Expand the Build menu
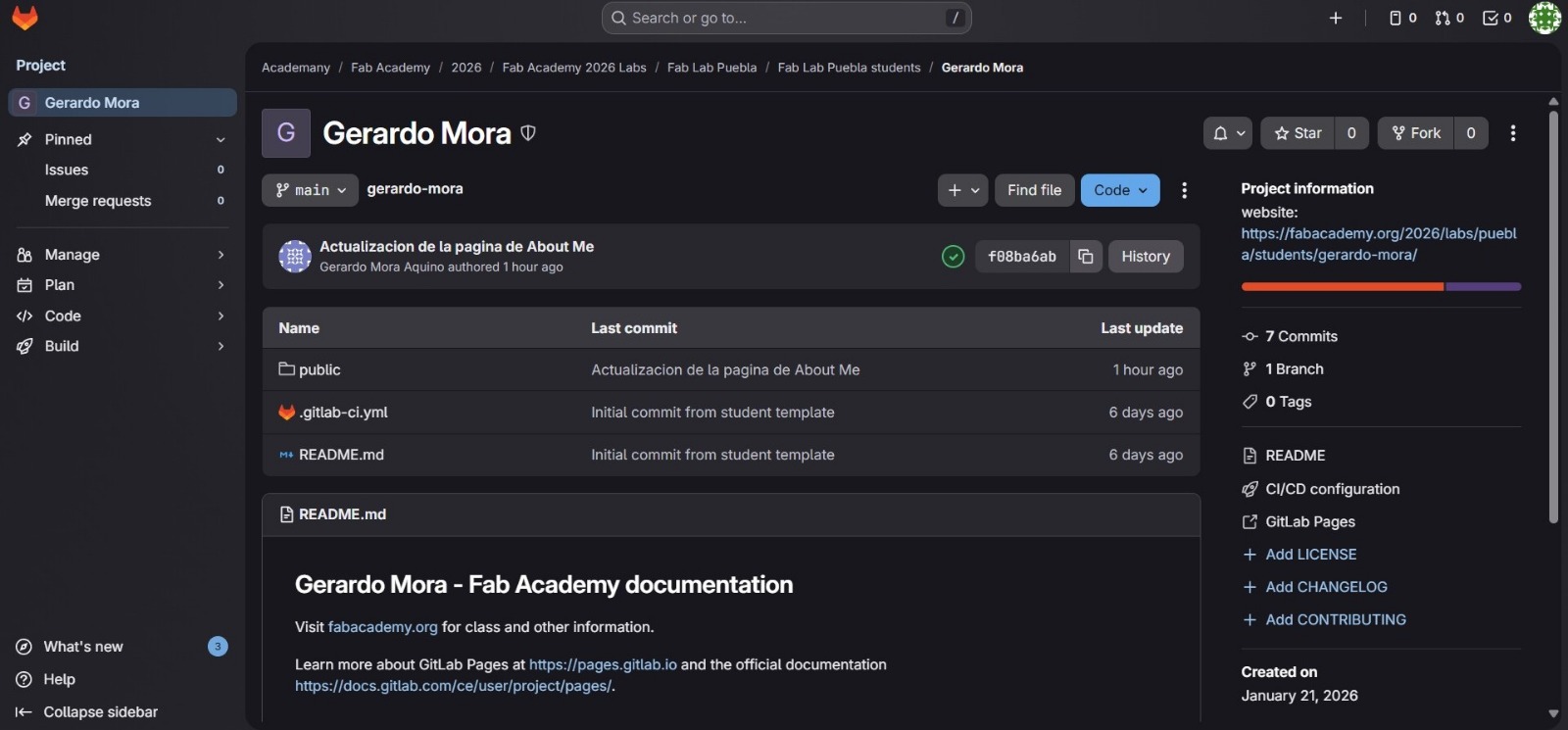The image size is (1568, 730). click(122, 347)
